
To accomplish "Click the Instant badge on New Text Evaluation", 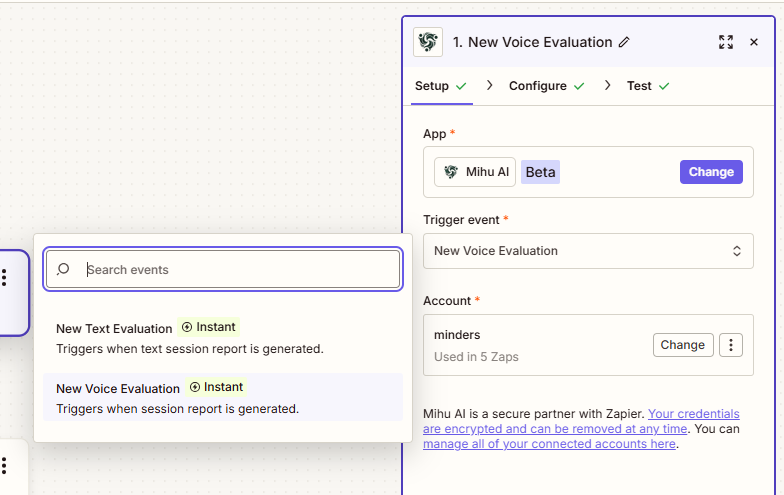I will [208, 327].
